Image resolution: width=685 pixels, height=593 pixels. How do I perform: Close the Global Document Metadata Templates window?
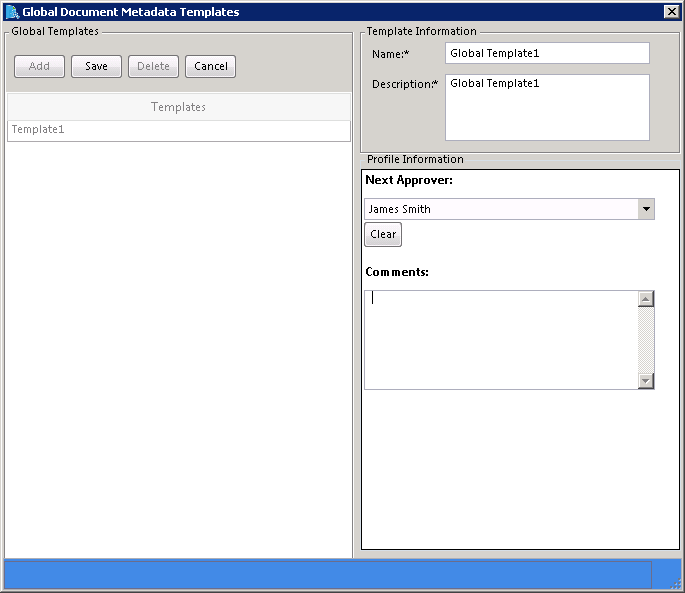pos(671,12)
